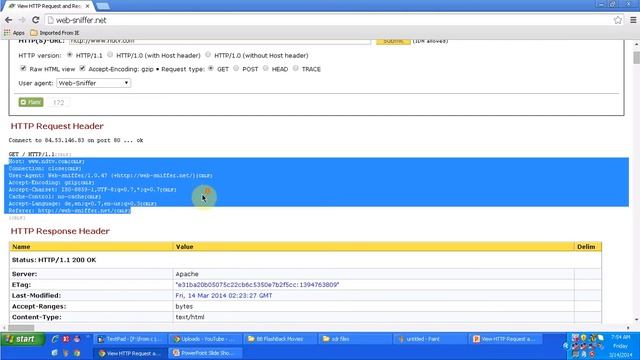Click the GET / HTTP/1.1 request line
The height and width of the screenshot is (360, 640).
tap(40, 154)
